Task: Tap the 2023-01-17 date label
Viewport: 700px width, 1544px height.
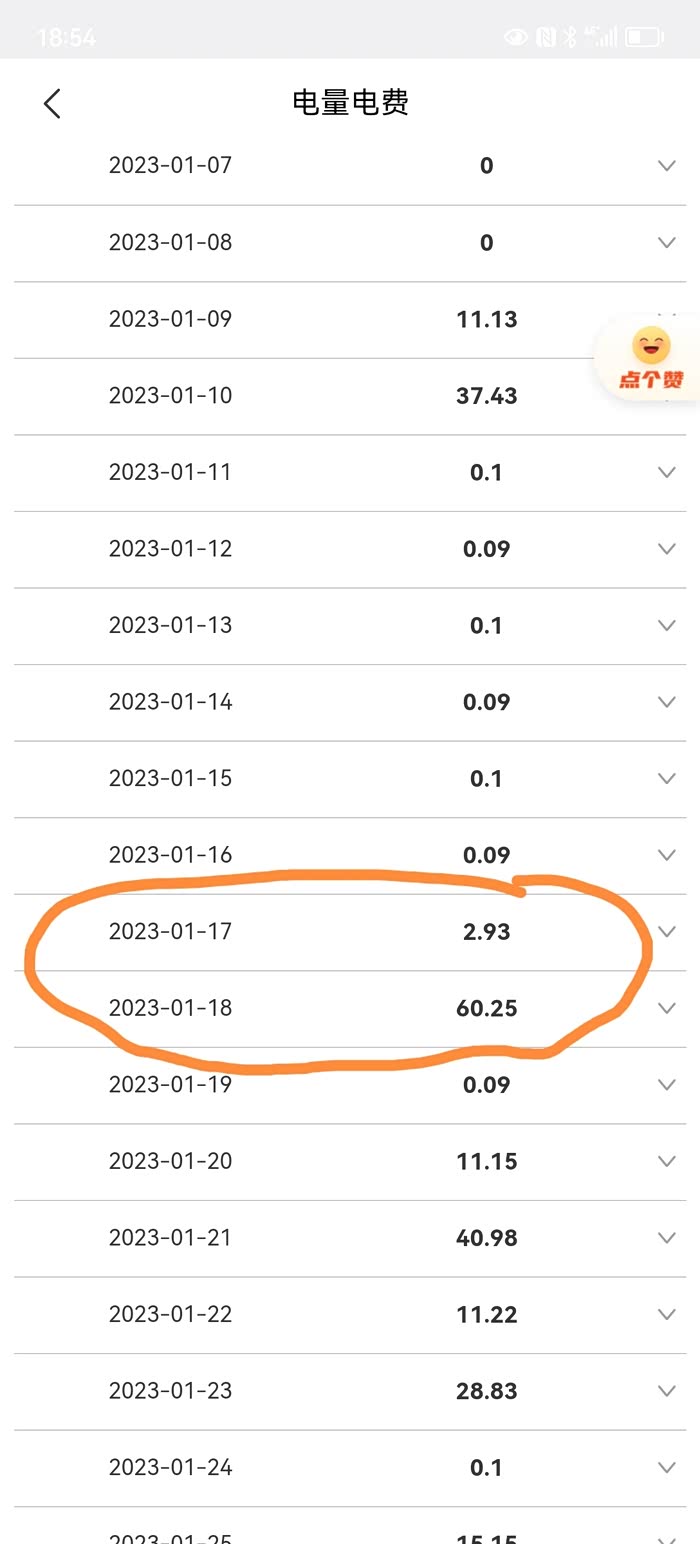Action: [x=170, y=932]
